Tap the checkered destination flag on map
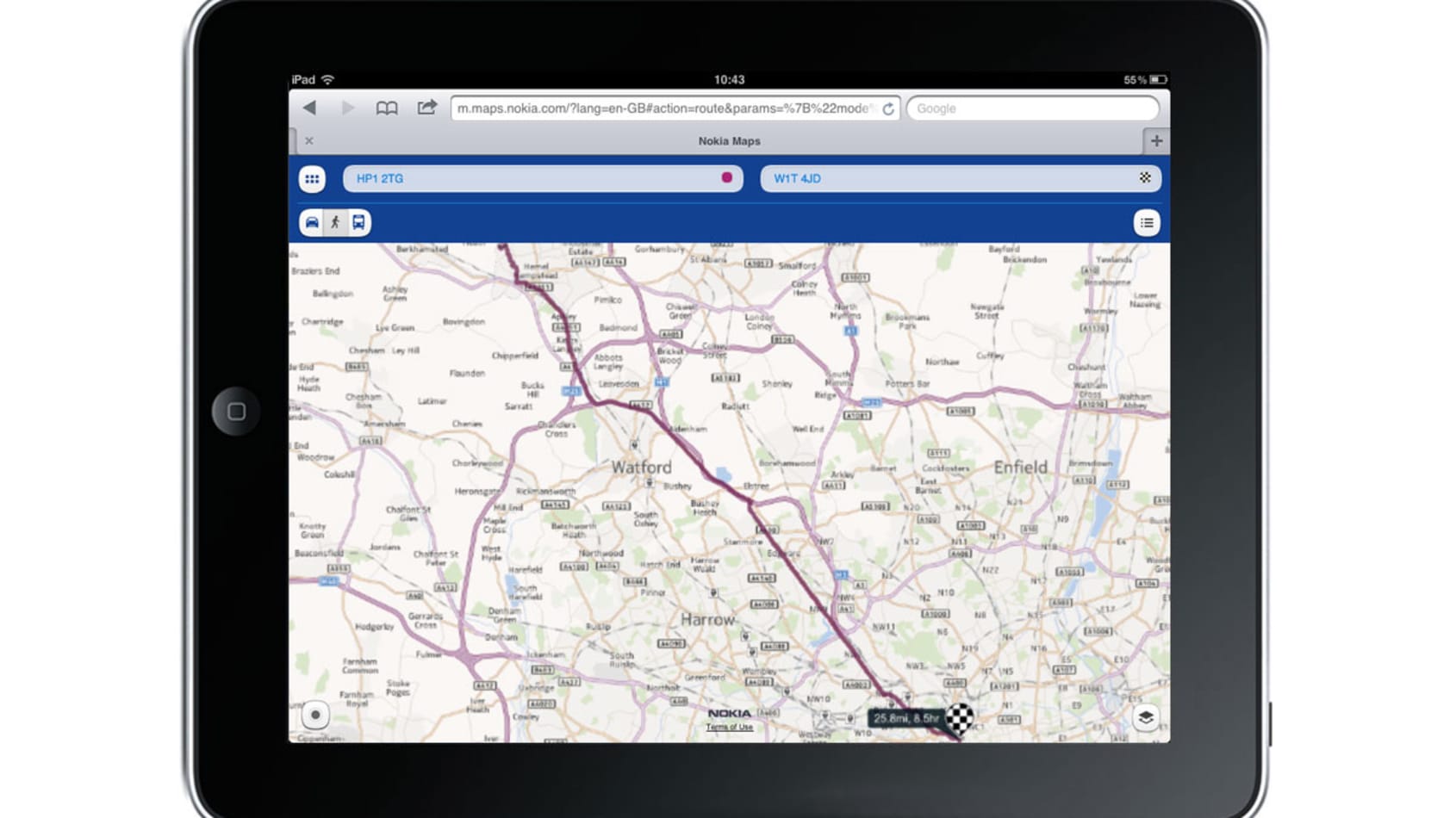Image resolution: width=1456 pixels, height=818 pixels. click(x=960, y=717)
